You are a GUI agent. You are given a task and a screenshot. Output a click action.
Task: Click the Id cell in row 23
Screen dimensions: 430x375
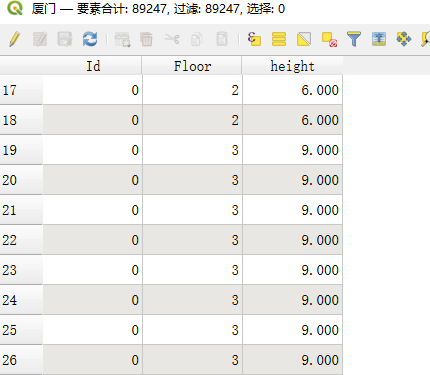point(93,270)
